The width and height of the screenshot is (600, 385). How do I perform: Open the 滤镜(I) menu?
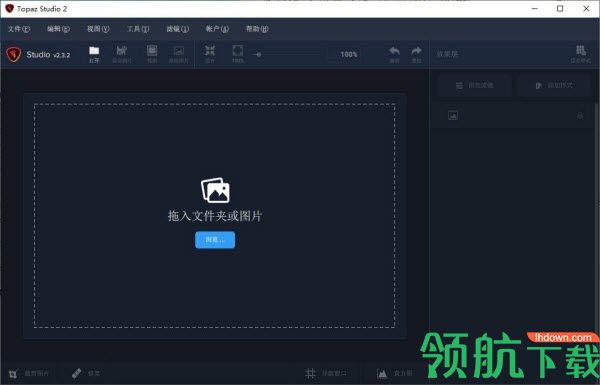[178, 29]
